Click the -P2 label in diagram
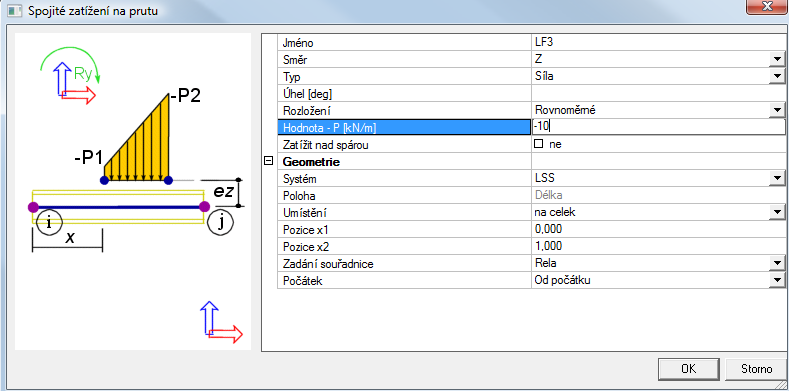This screenshot has width=789, height=391. click(186, 95)
